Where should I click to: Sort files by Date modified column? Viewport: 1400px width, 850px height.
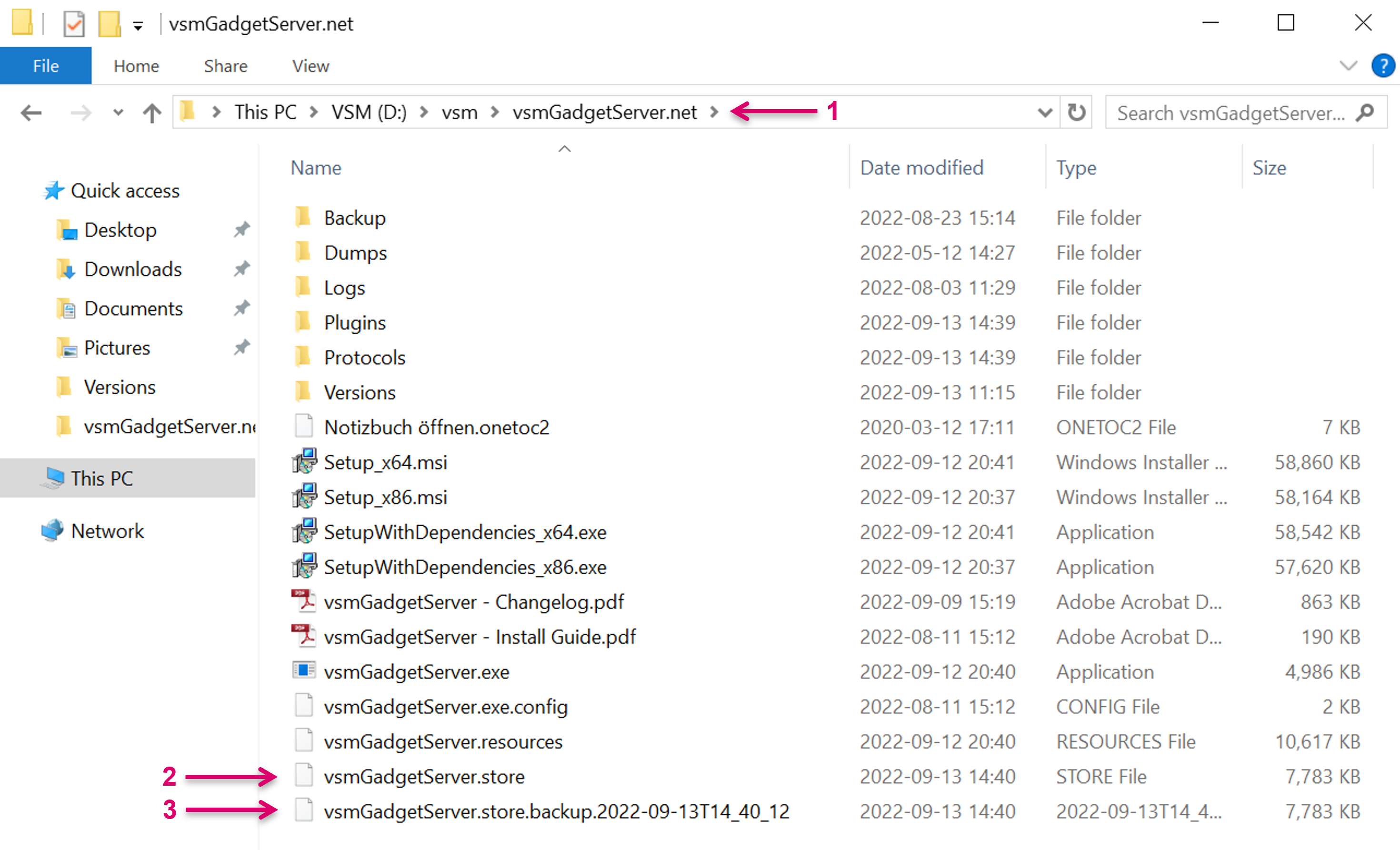[921, 168]
